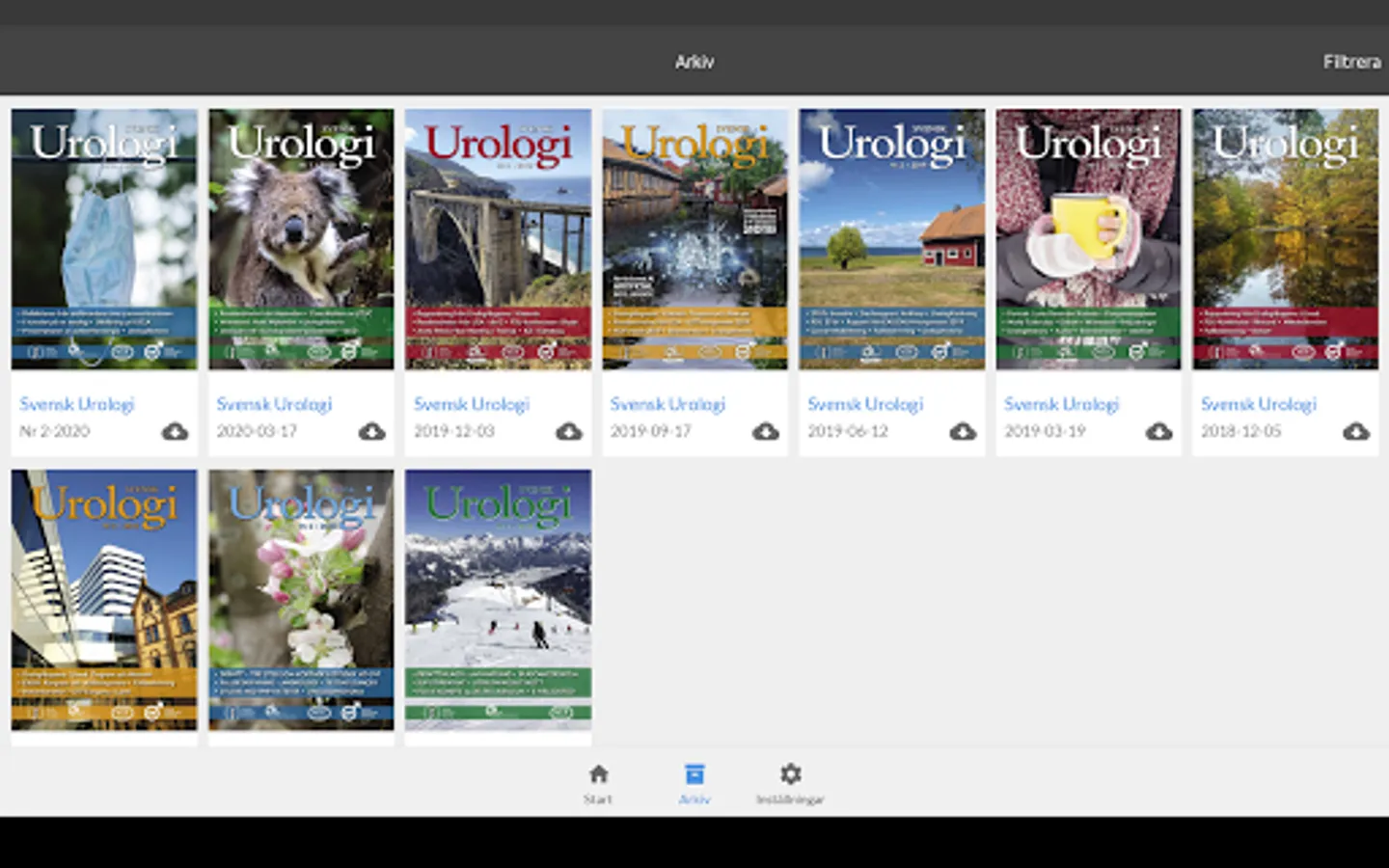Click the date text "2019-09-17"
1389x868 pixels.
(651, 431)
